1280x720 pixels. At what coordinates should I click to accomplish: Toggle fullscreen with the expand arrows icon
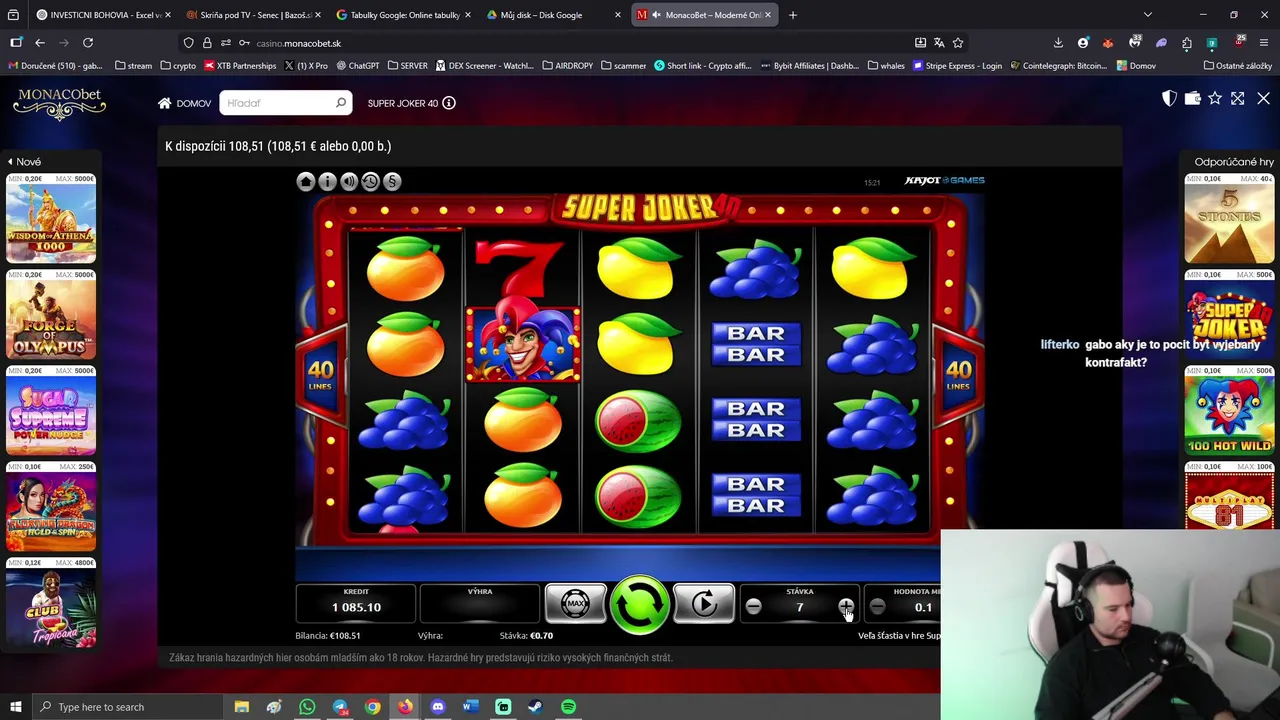click(1238, 98)
